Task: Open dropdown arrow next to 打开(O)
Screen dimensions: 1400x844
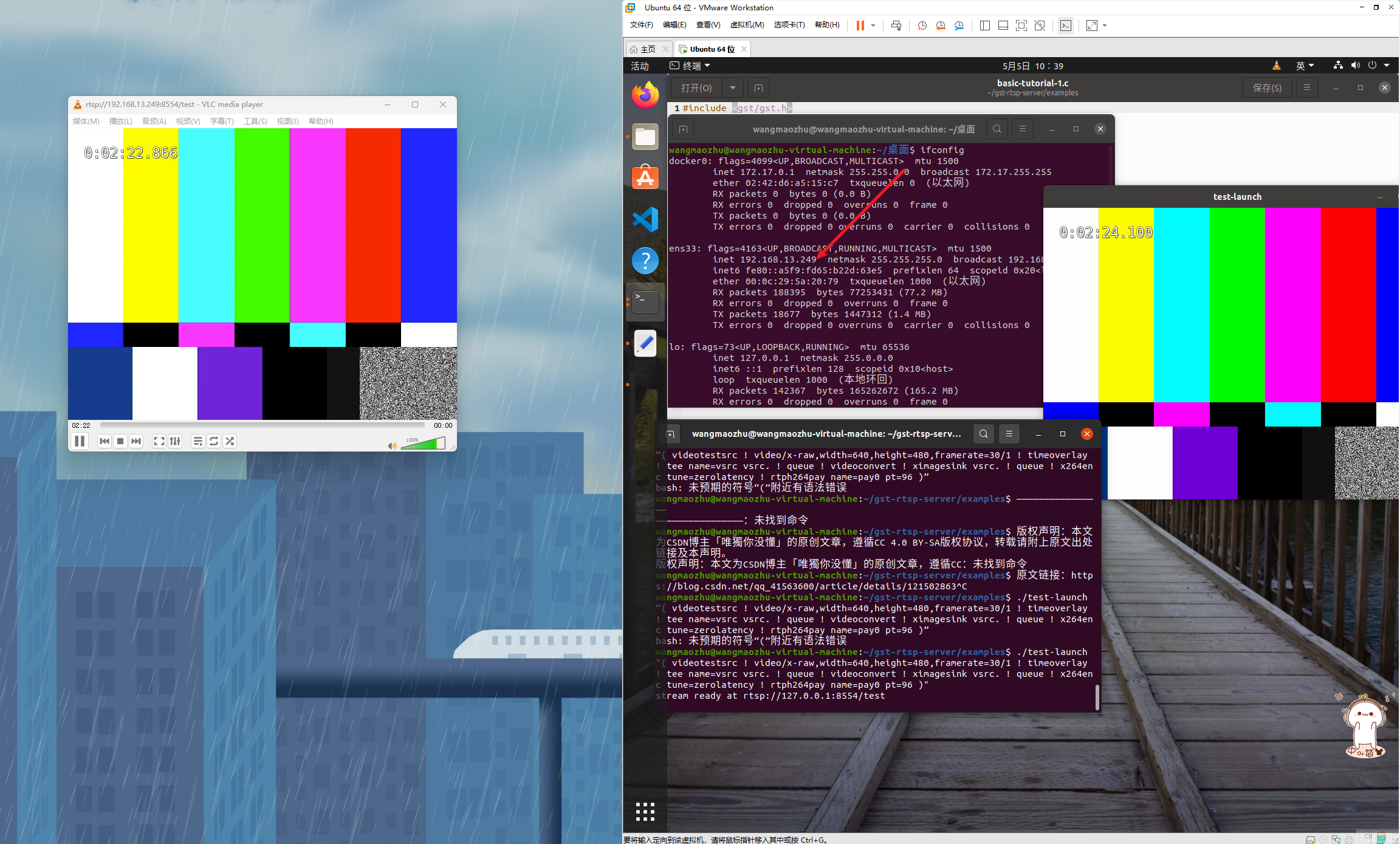Action: [733, 88]
